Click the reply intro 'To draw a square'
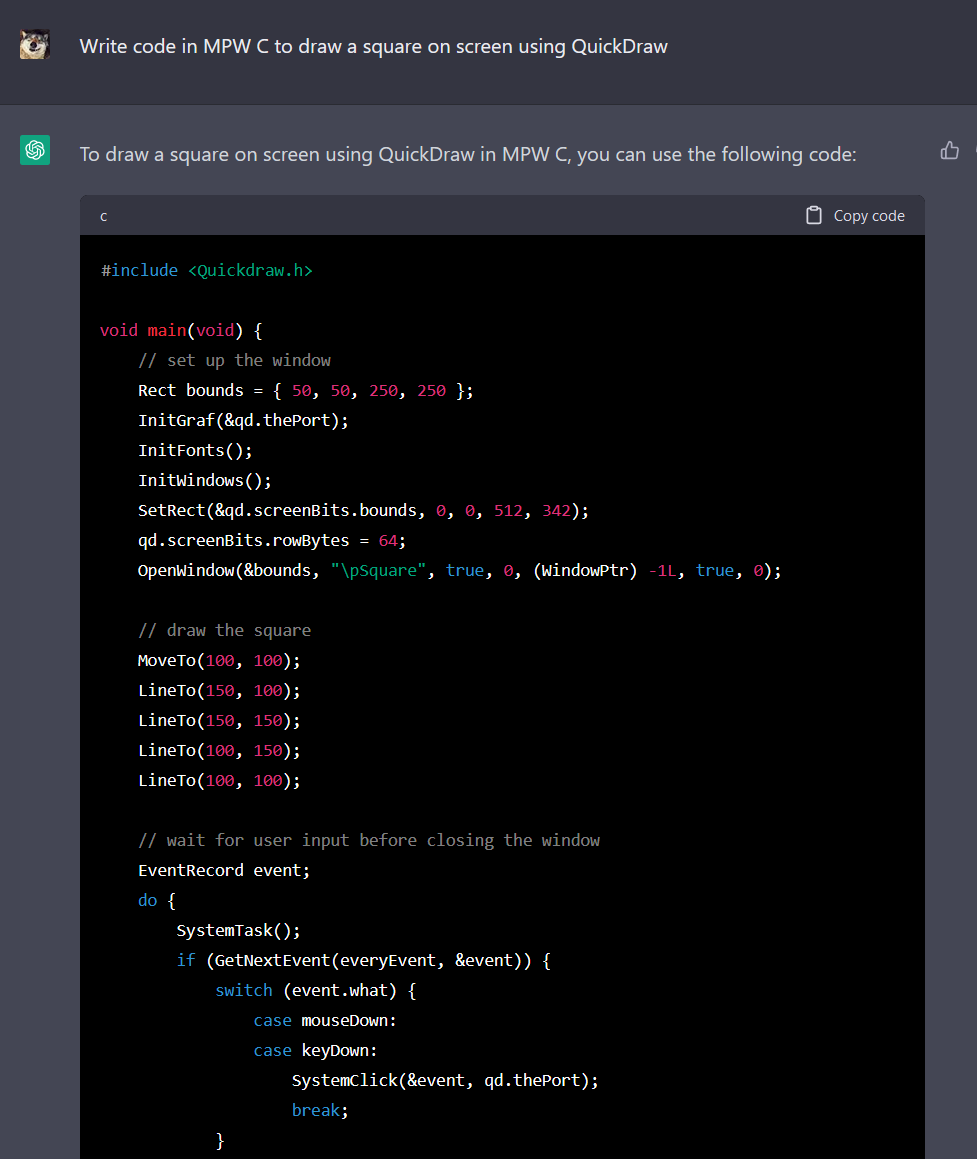Screen dimensions: 977x1159 point(468,154)
